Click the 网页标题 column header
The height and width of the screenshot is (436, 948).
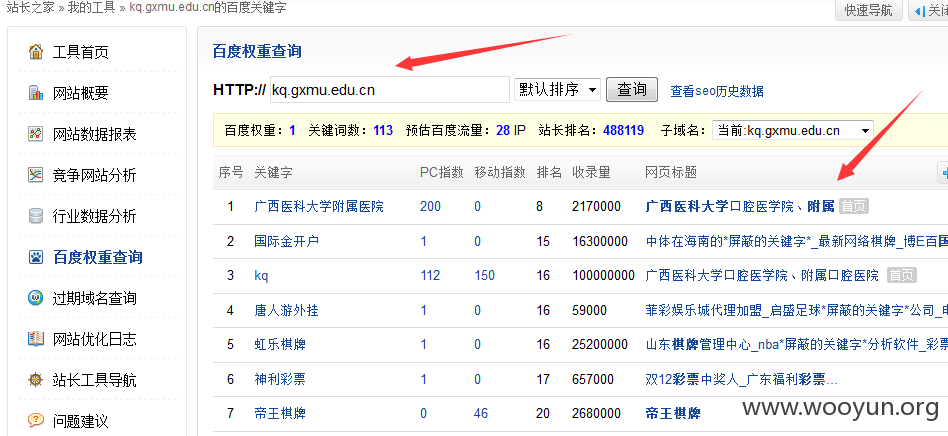(x=671, y=172)
